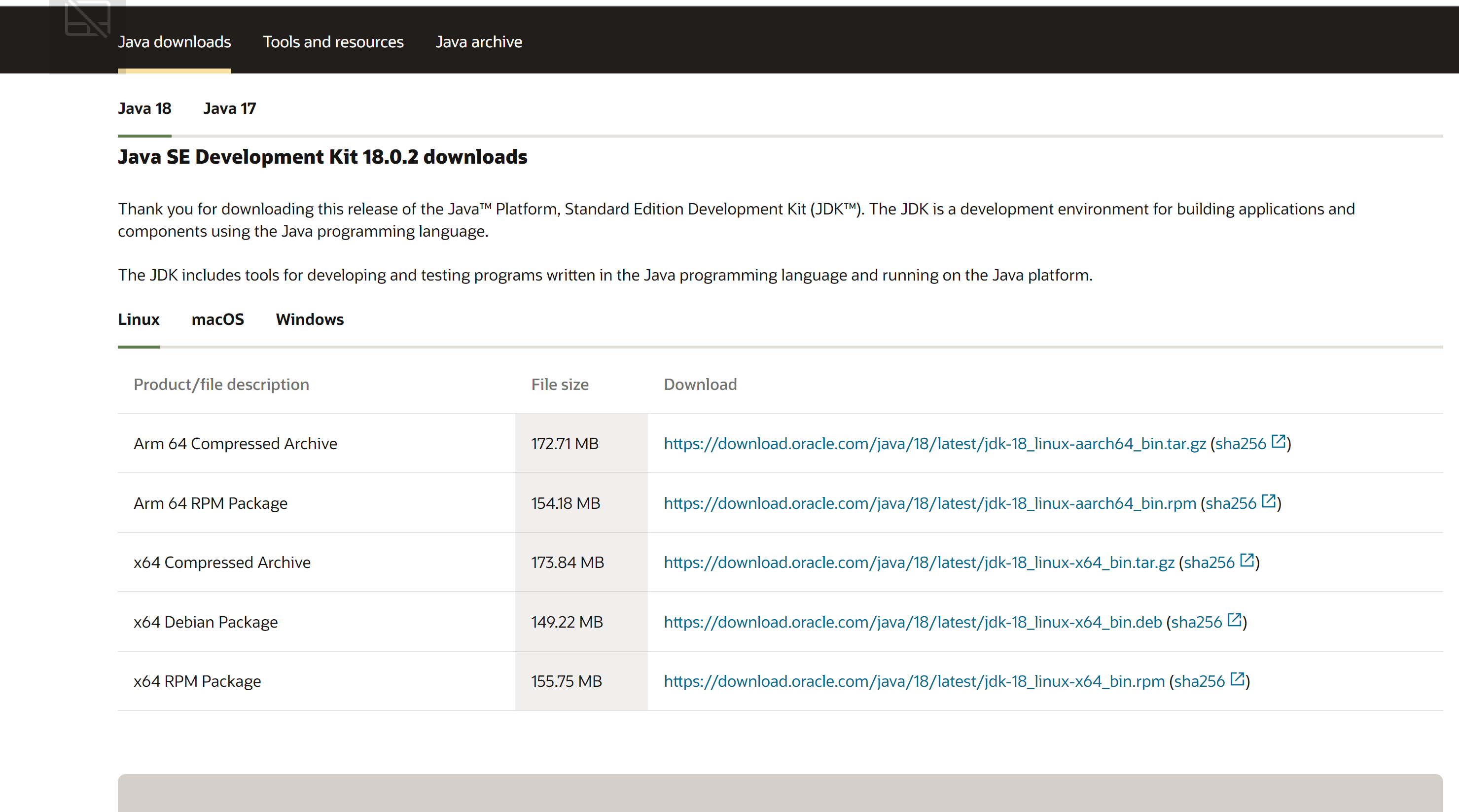
Task: Open sha256 for Arm 64 Compressed Archive
Action: (1241, 443)
